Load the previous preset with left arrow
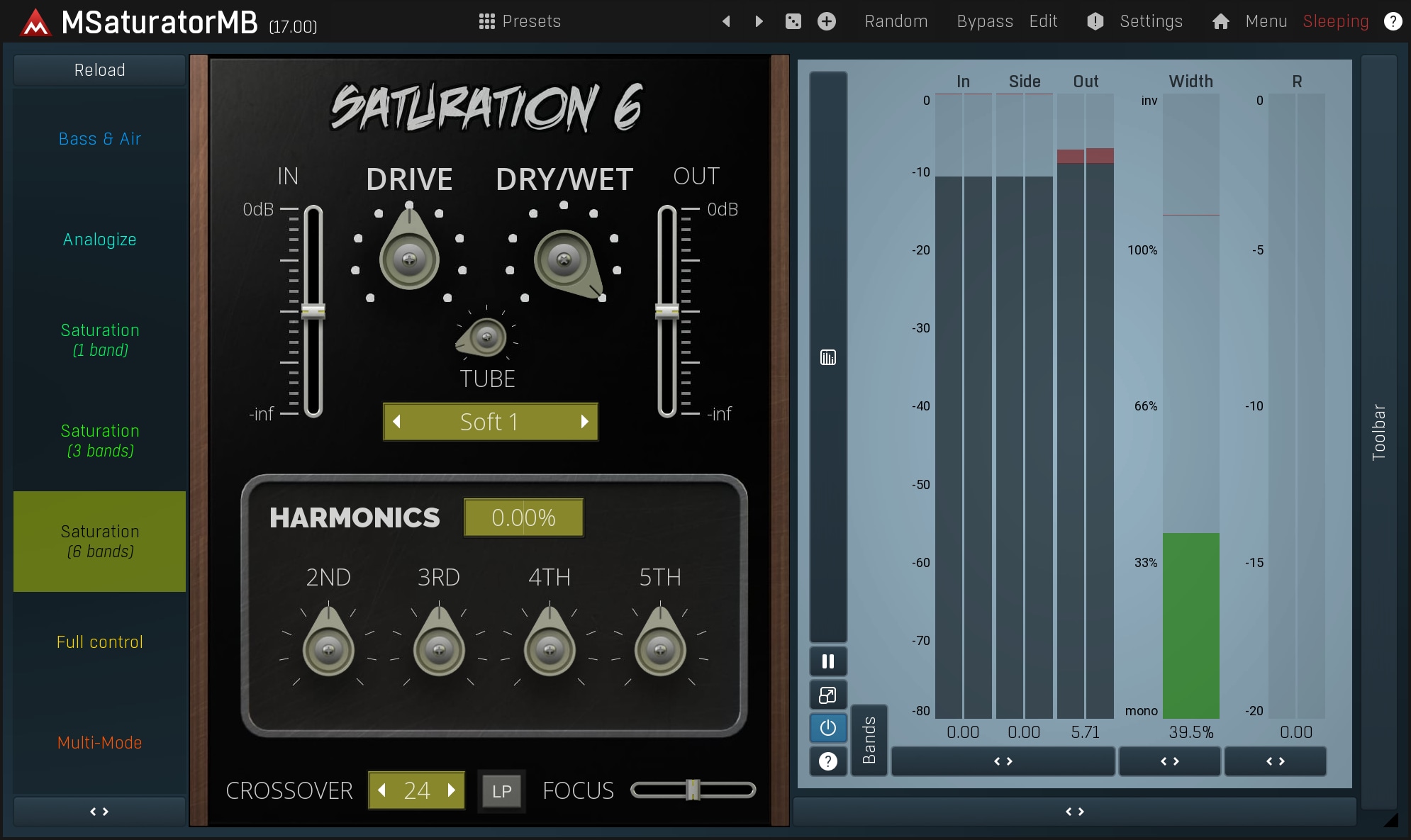The height and width of the screenshot is (840, 1411). [x=726, y=21]
